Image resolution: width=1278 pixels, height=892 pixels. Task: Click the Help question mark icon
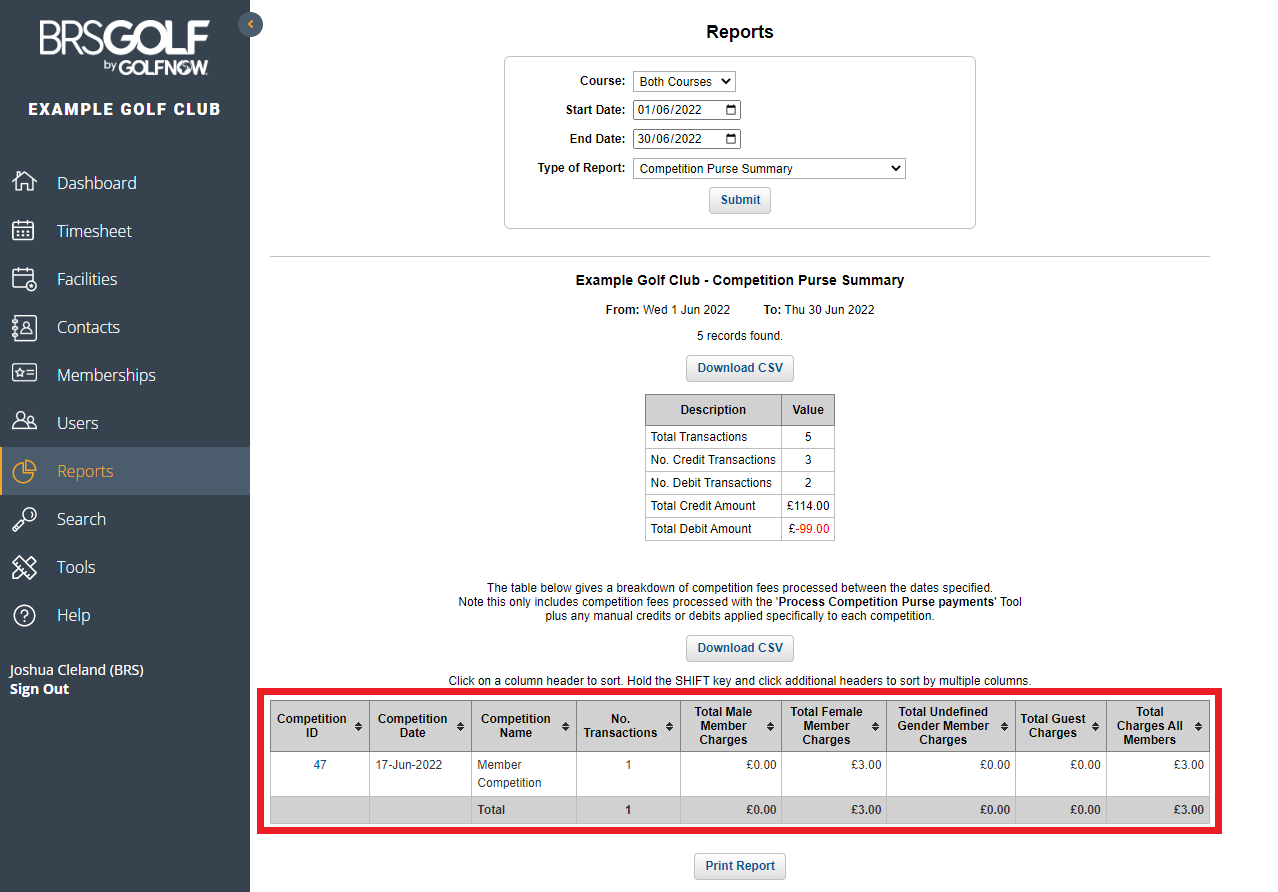(24, 614)
